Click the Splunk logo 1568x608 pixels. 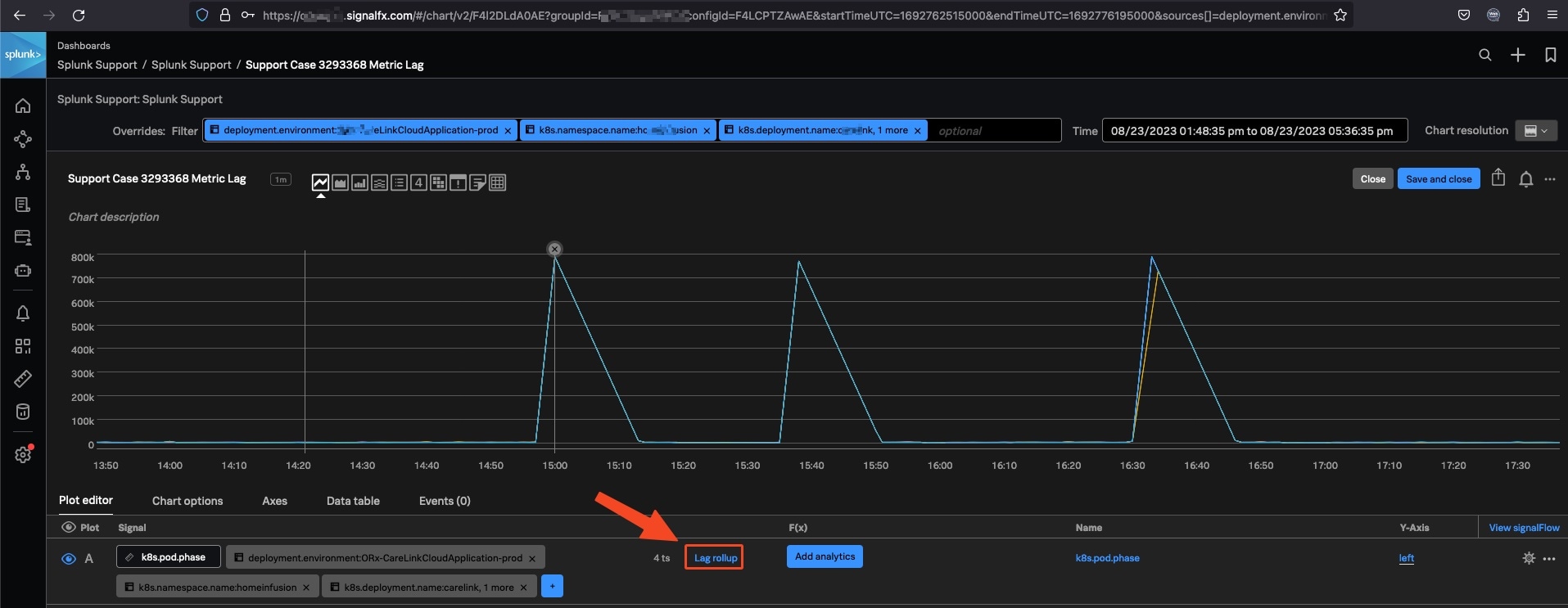tap(23, 55)
